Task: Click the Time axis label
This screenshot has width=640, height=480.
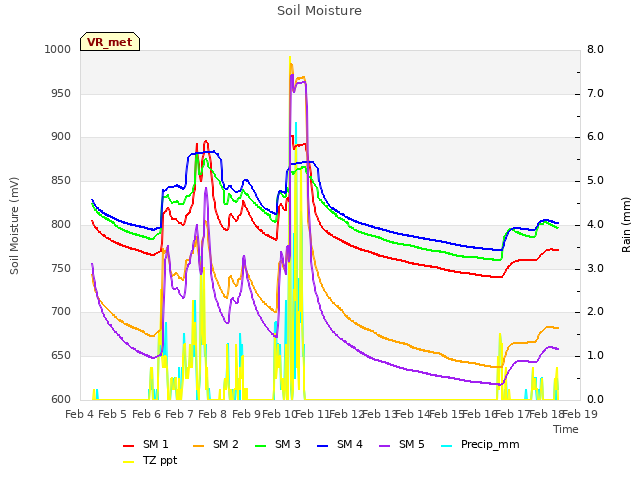Action: point(566,429)
